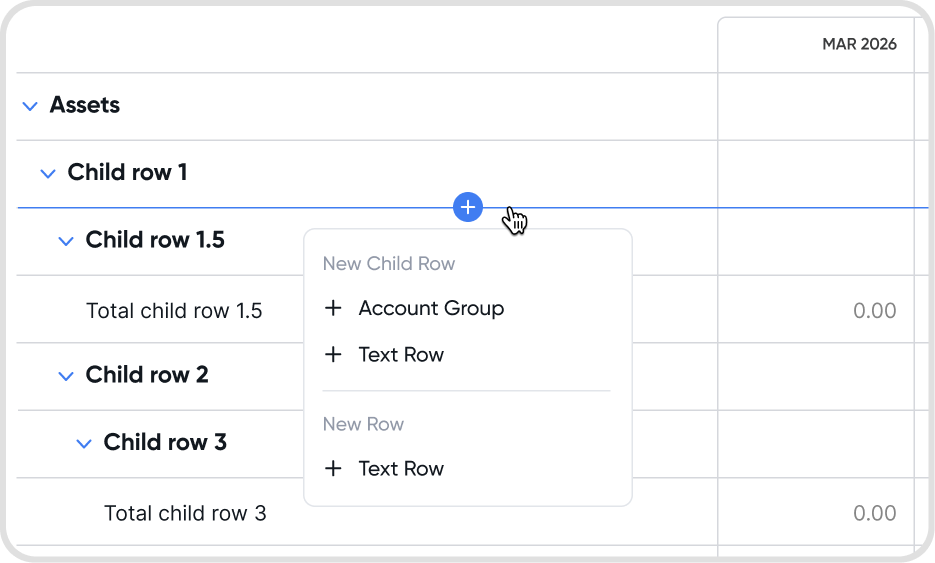Viewport: 935px width, 563px height.
Task: Click the blue plus insert-row button
Action: pyautogui.click(x=468, y=207)
